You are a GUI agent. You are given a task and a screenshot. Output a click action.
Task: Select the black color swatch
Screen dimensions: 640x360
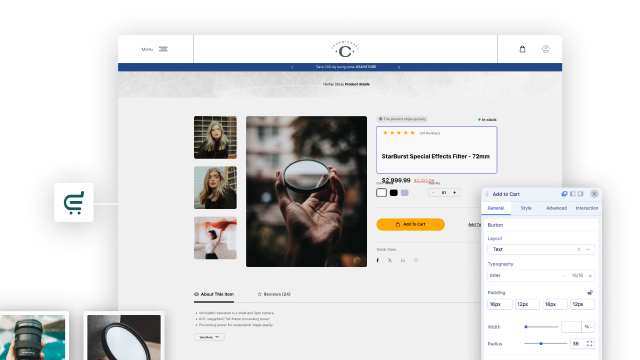coord(393,193)
